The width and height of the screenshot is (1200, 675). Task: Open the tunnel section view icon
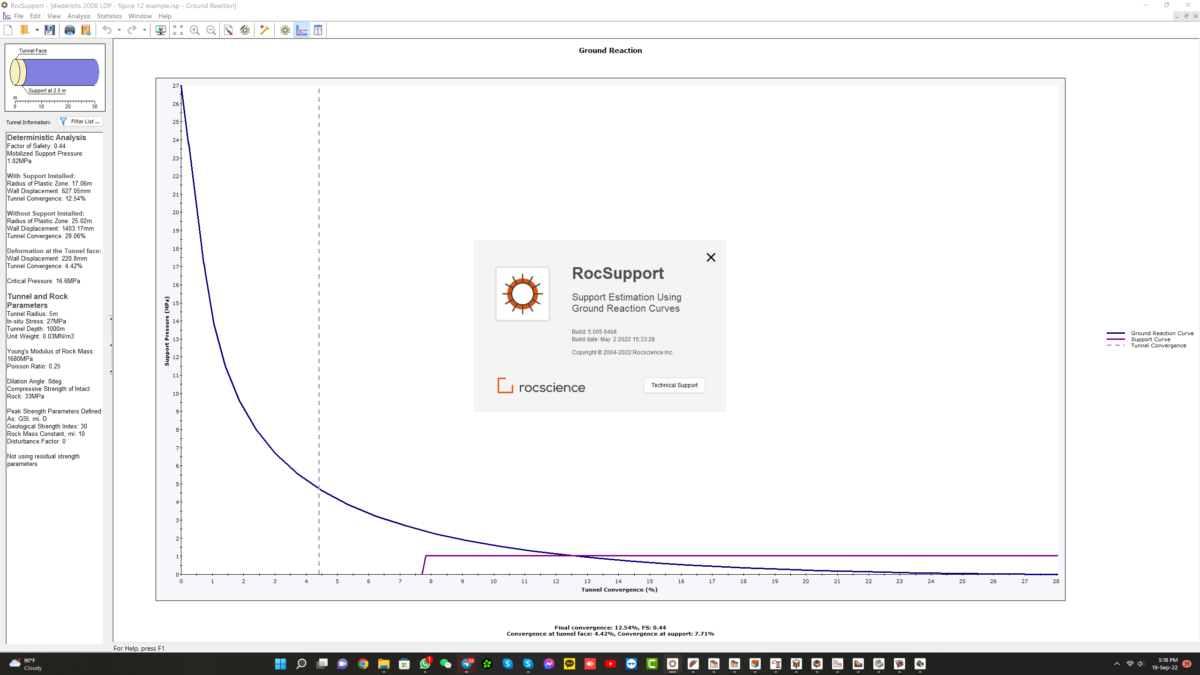coord(285,30)
